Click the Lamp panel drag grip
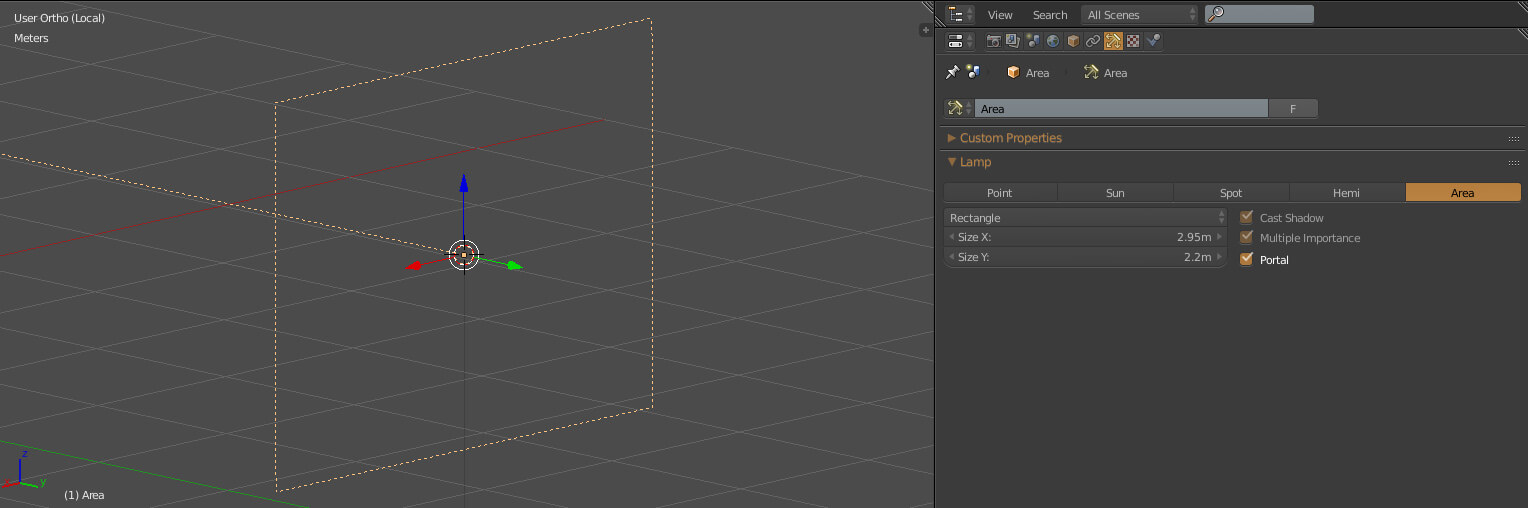Viewport: 1528px width, 508px height. tap(1513, 163)
